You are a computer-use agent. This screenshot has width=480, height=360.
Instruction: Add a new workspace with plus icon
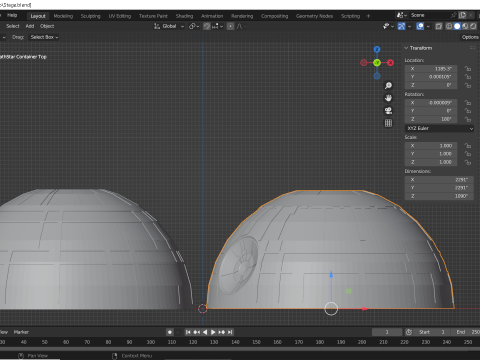click(x=368, y=16)
